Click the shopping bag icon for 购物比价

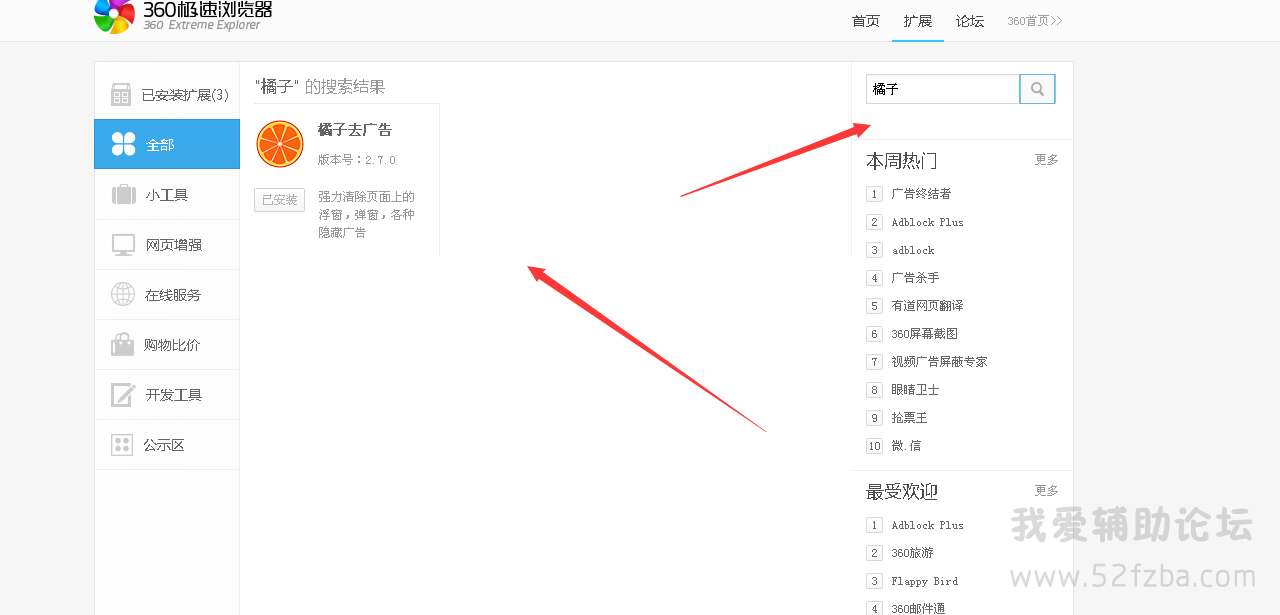pos(123,344)
